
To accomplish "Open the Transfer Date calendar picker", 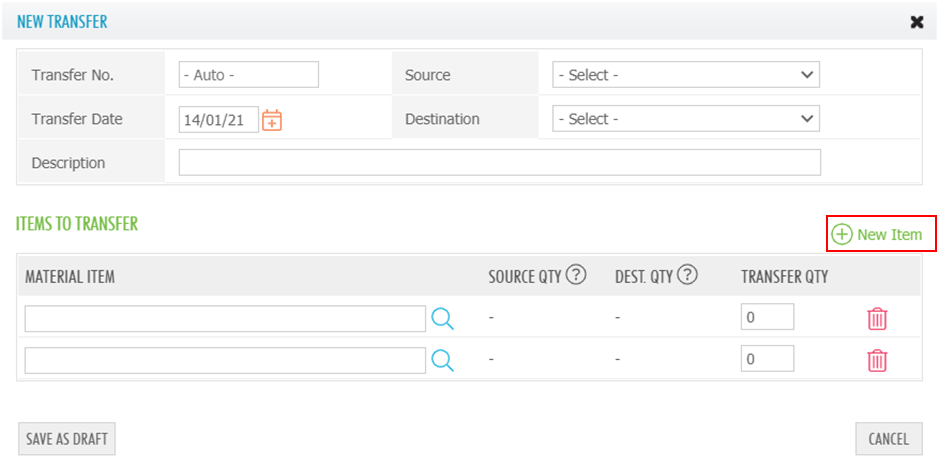I will [272, 120].
